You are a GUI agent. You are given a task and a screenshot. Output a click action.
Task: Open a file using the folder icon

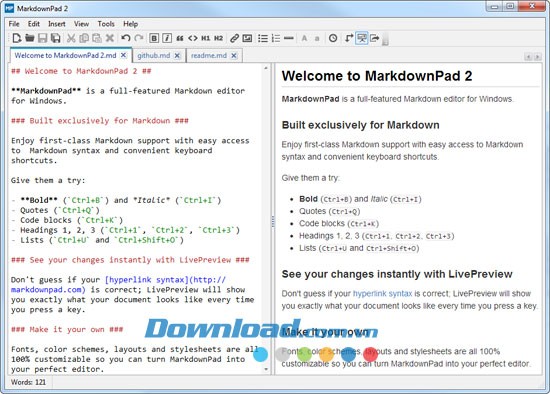pyautogui.click(x=29, y=38)
